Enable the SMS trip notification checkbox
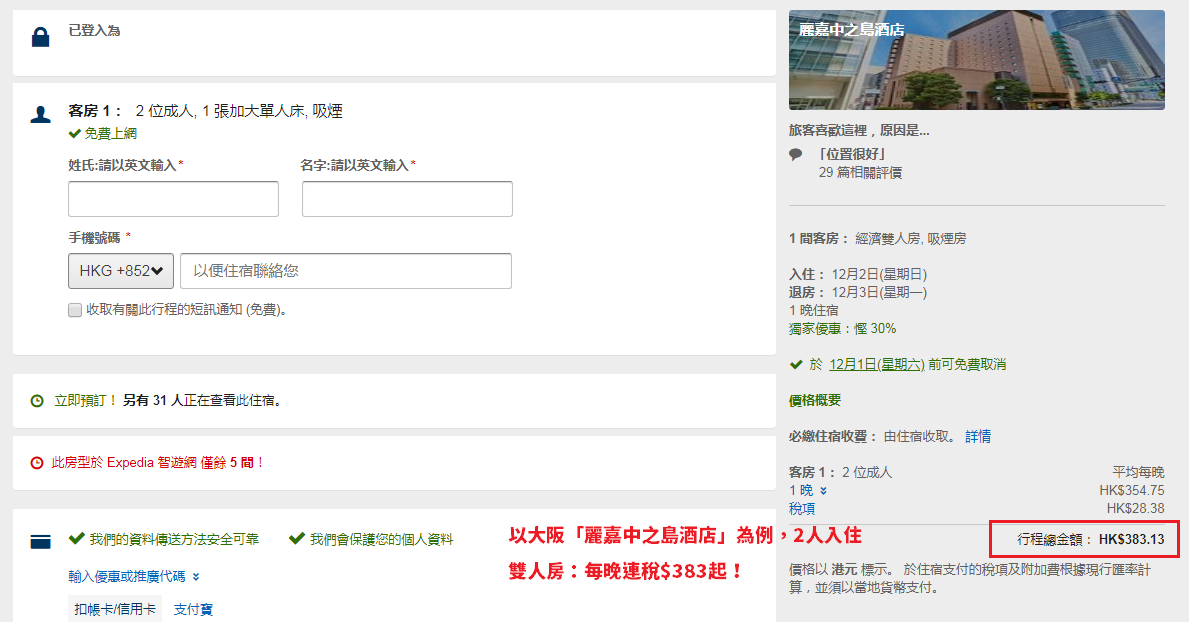The height and width of the screenshot is (622, 1189). 75,309
